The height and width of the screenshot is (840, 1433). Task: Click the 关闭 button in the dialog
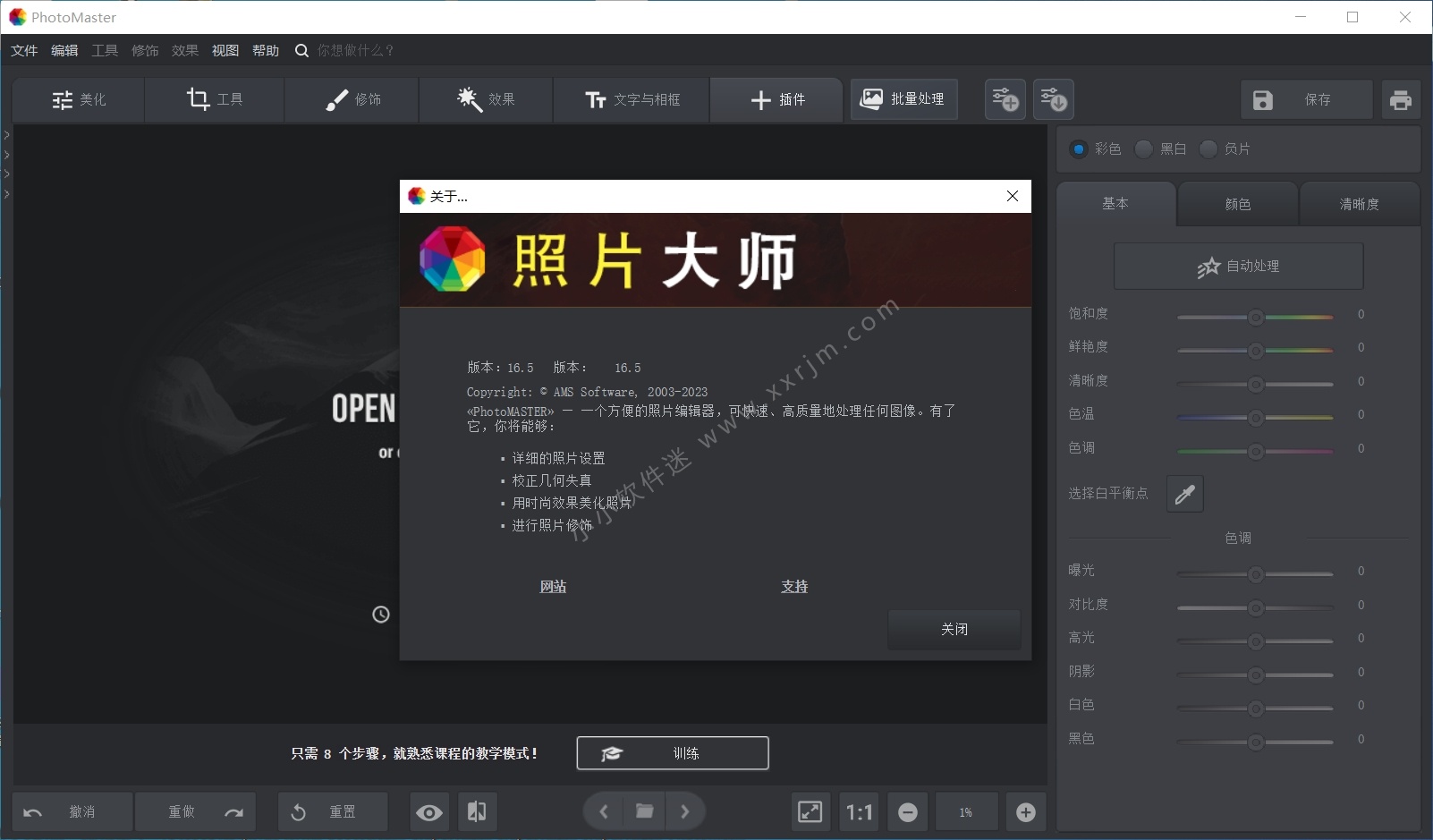[954, 629]
